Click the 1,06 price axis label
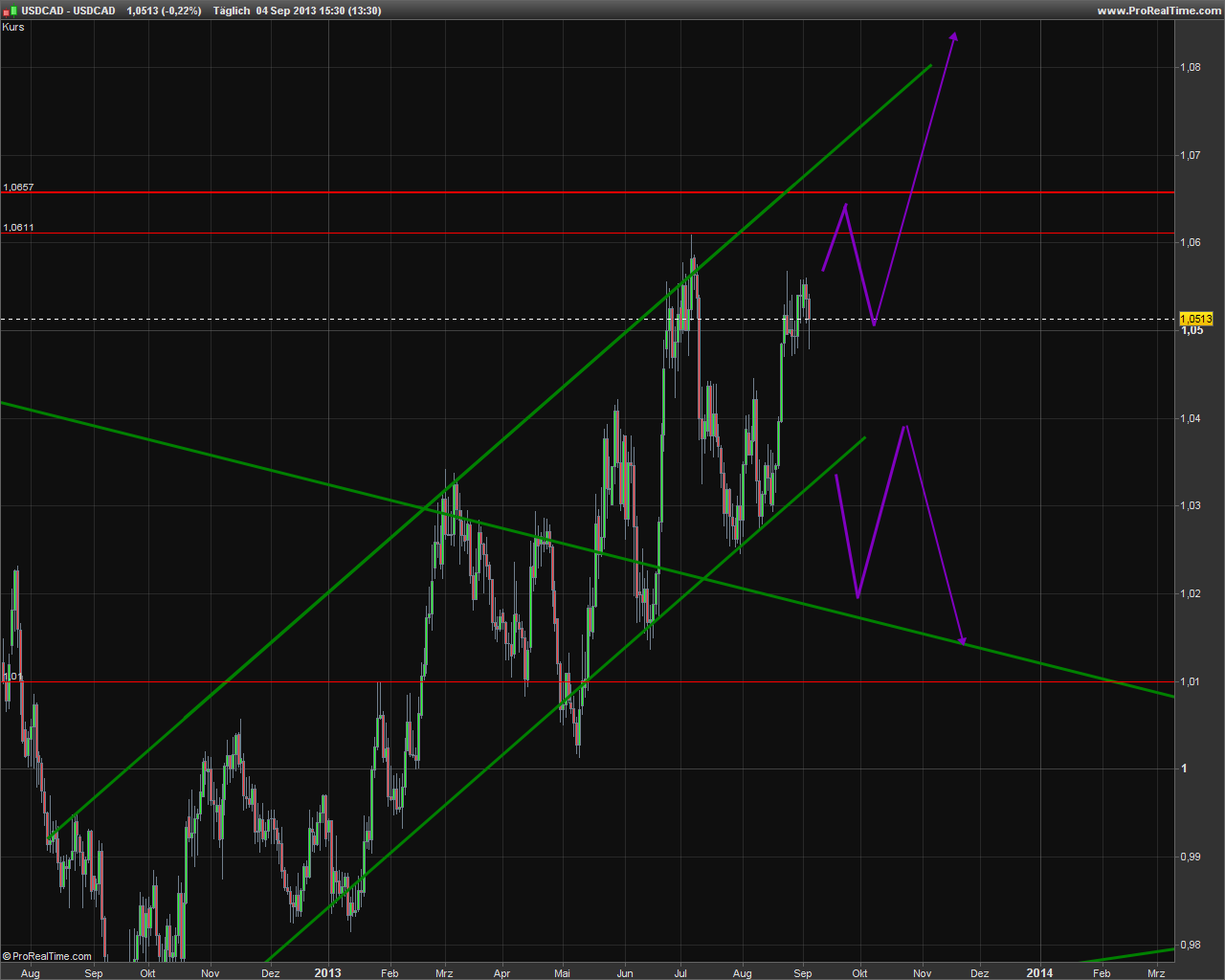The image size is (1225, 980). [1191, 242]
